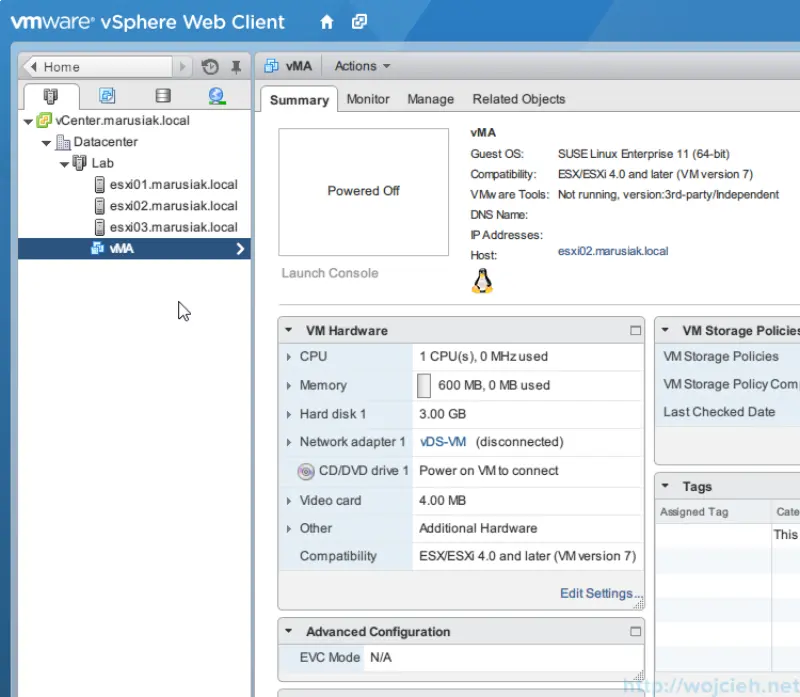
Task: Open the recent objects history icon
Action: point(210,65)
